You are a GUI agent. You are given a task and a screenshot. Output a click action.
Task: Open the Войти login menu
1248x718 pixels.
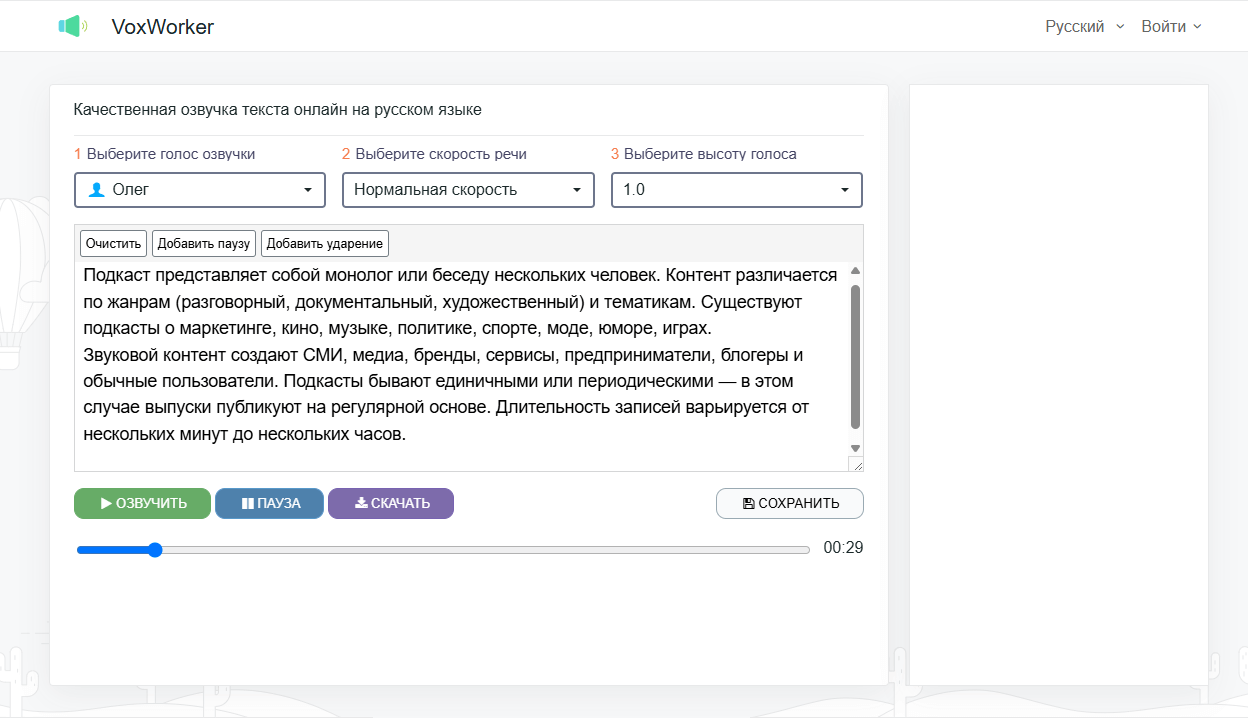click(1171, 27)
